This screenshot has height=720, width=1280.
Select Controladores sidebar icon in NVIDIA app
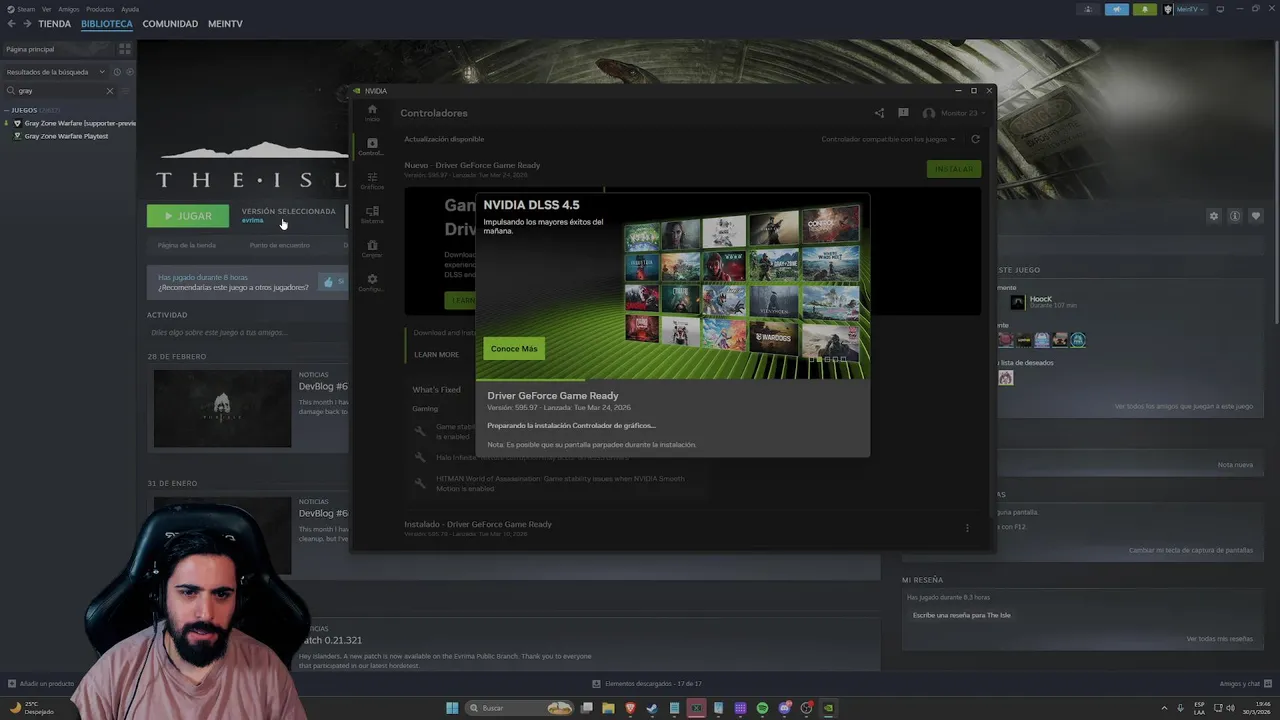click(372, 146)
